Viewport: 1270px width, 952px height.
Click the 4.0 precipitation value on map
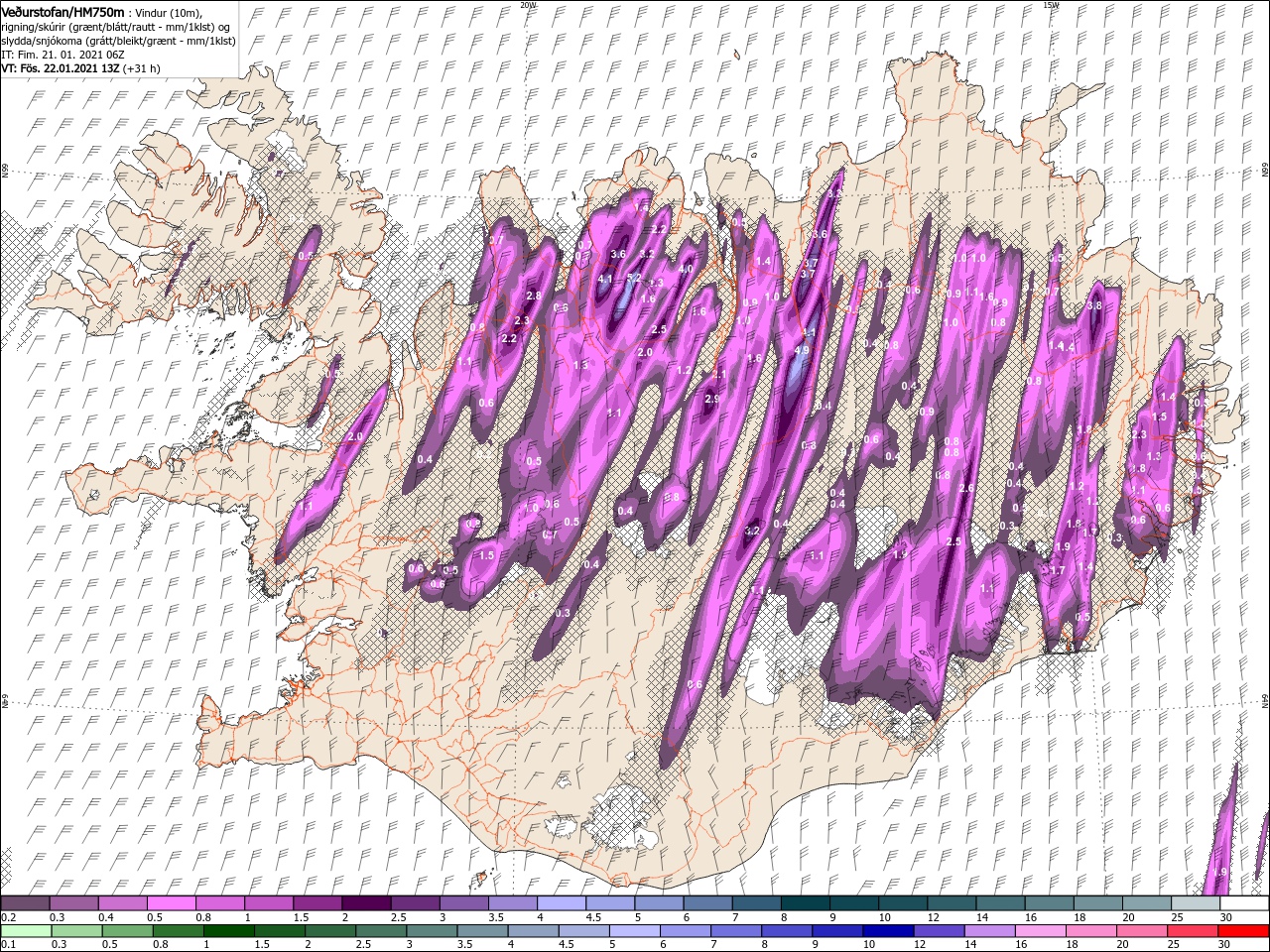[685, 269]
